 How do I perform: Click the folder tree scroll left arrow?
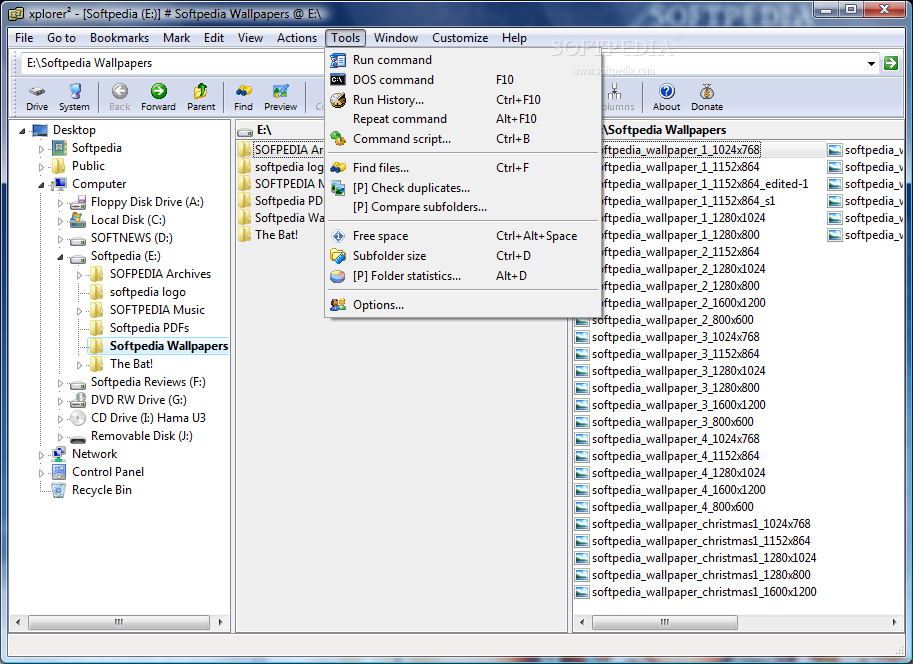(18, 622)
